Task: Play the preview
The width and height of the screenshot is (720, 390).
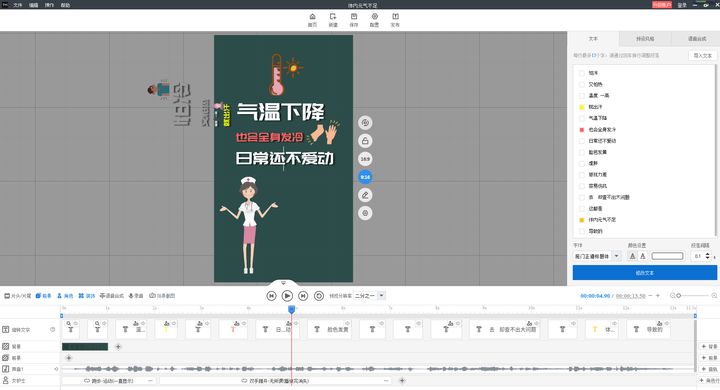Action: [287, 296]
